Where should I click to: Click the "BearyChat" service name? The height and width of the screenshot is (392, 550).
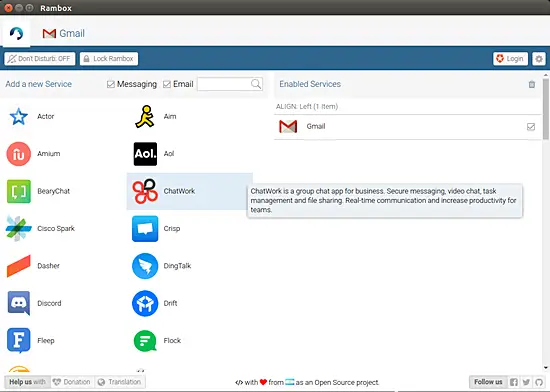pyautogui.click(x=54, y=191)
